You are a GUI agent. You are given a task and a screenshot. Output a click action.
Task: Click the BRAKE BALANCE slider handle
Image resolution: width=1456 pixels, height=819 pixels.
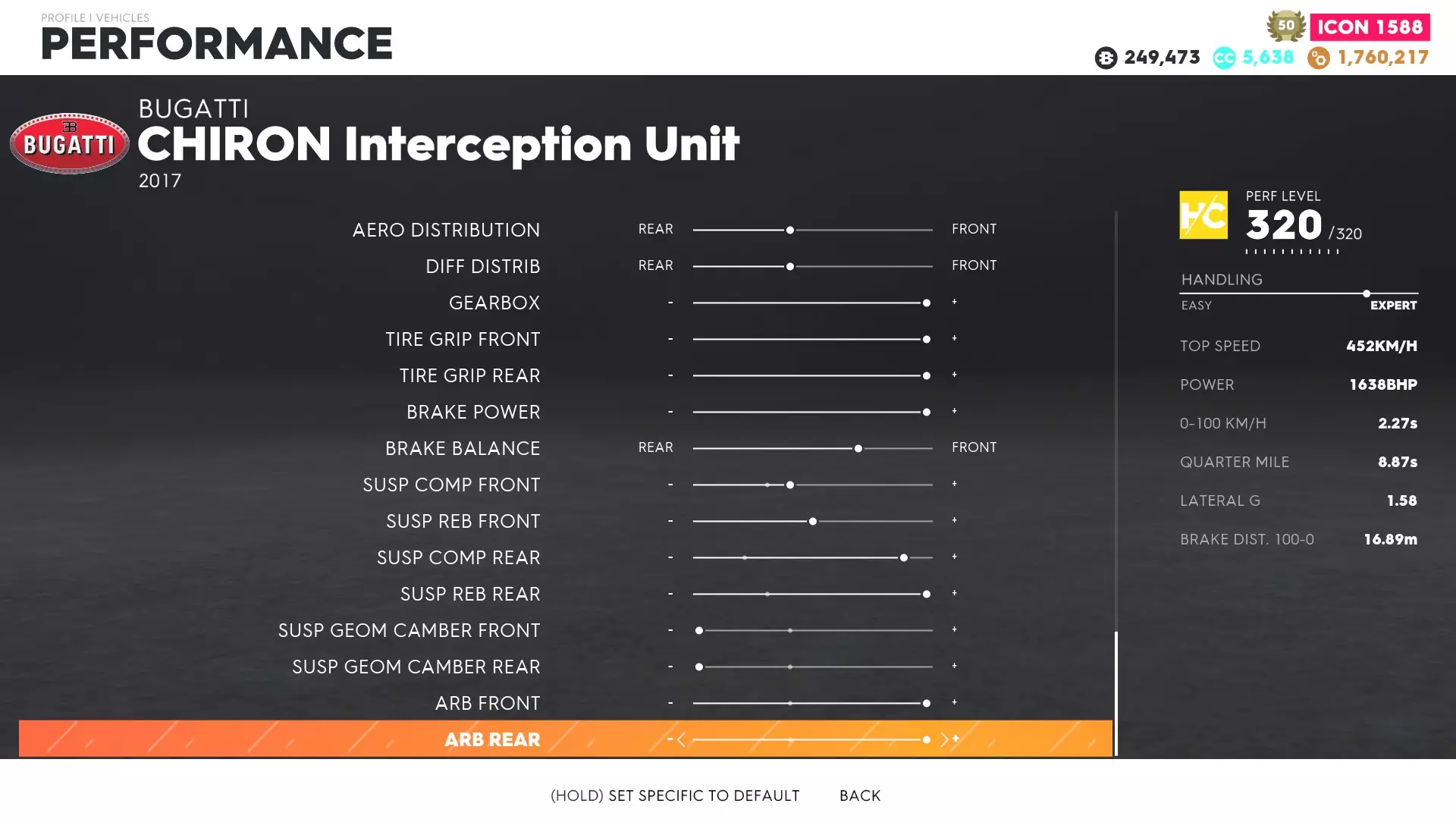point(858,448)
